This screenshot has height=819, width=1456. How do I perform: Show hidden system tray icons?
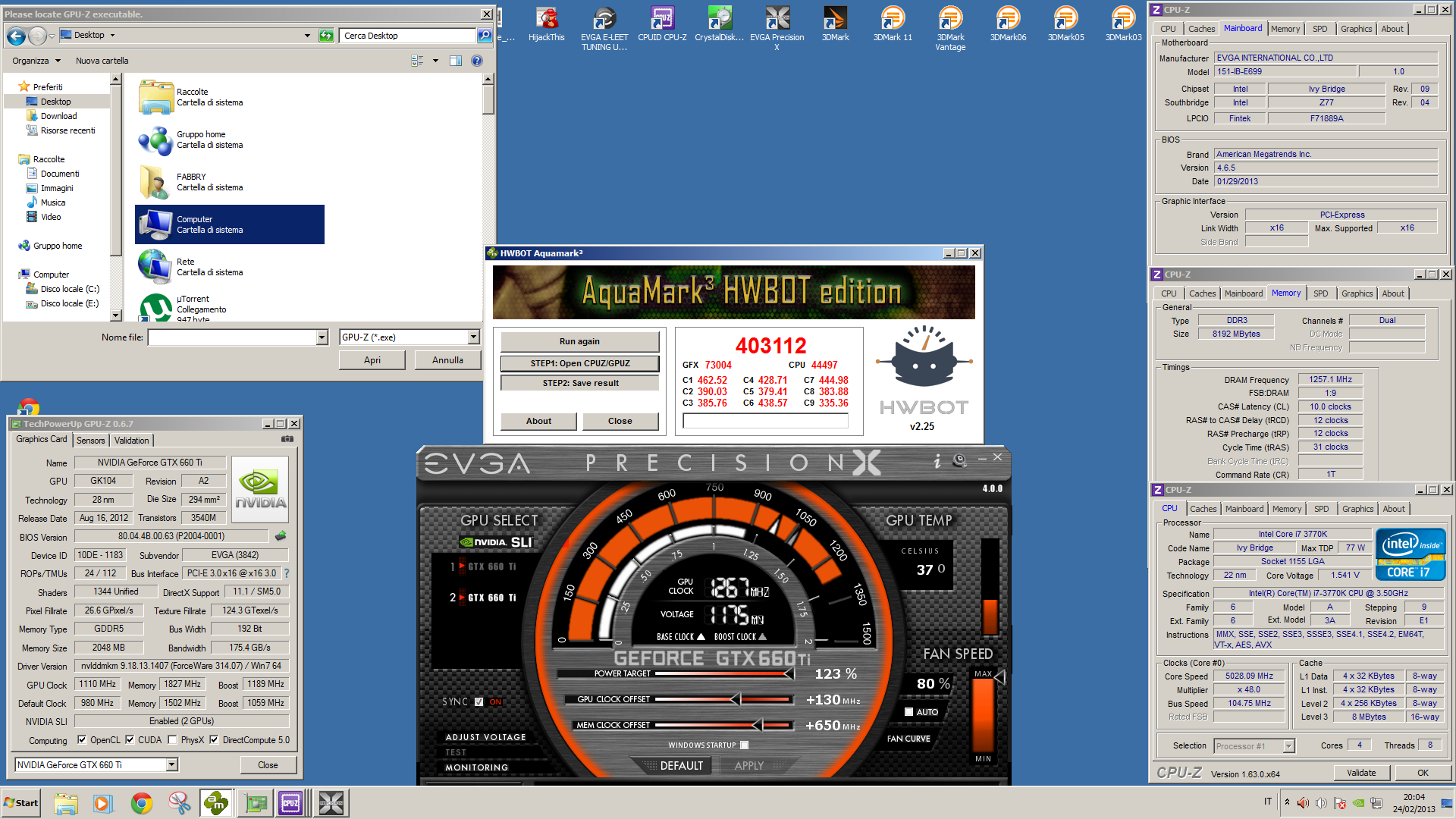point(1287,802)
